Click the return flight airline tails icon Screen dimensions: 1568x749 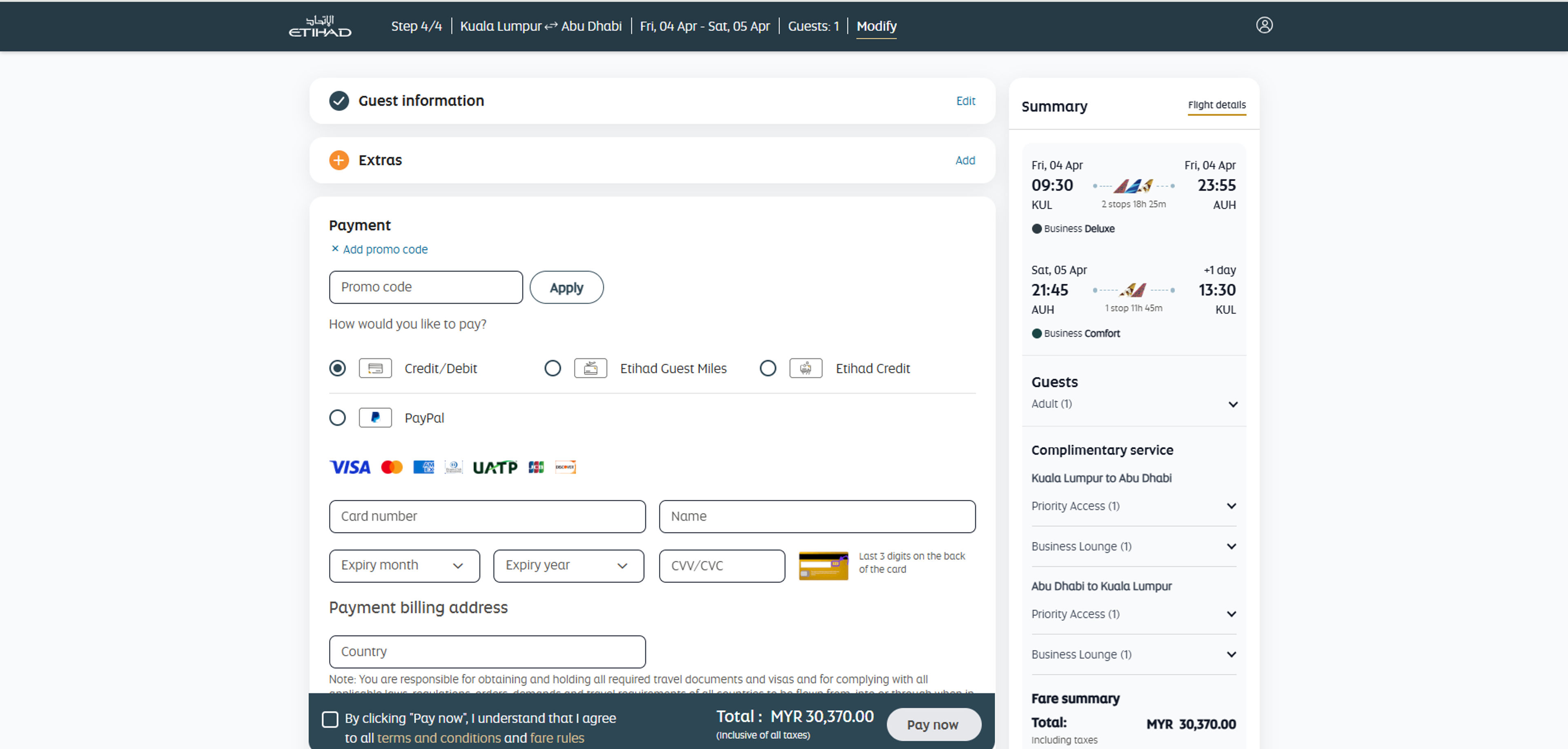click(1134, 290)
